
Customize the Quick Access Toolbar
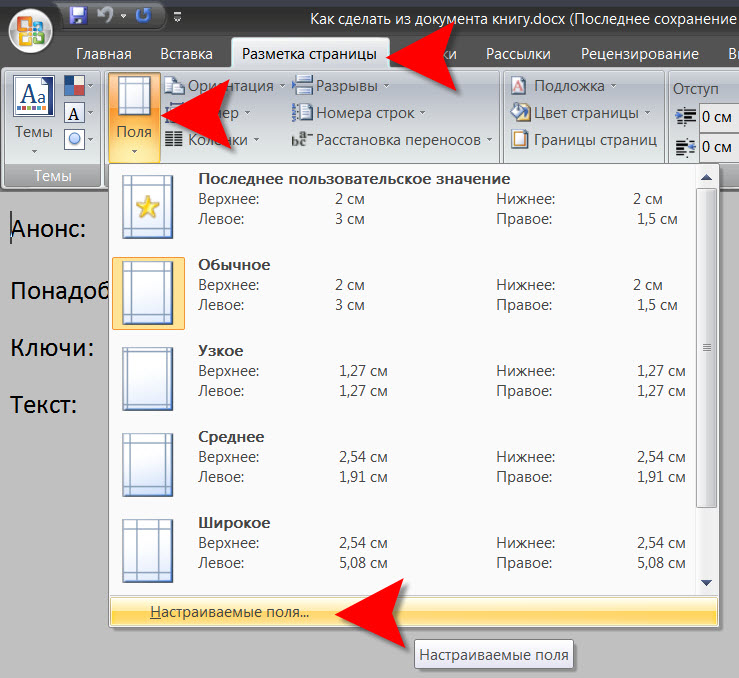tap(178, 17)
